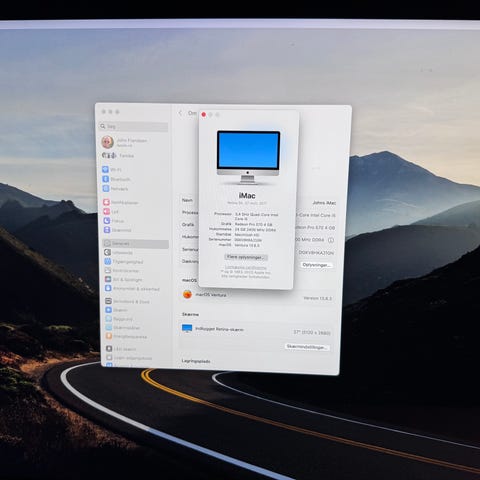Viewport: 480px width, 480px height.
Task: Click the macOS Ventura icon
Action: (x=187, y=295)
